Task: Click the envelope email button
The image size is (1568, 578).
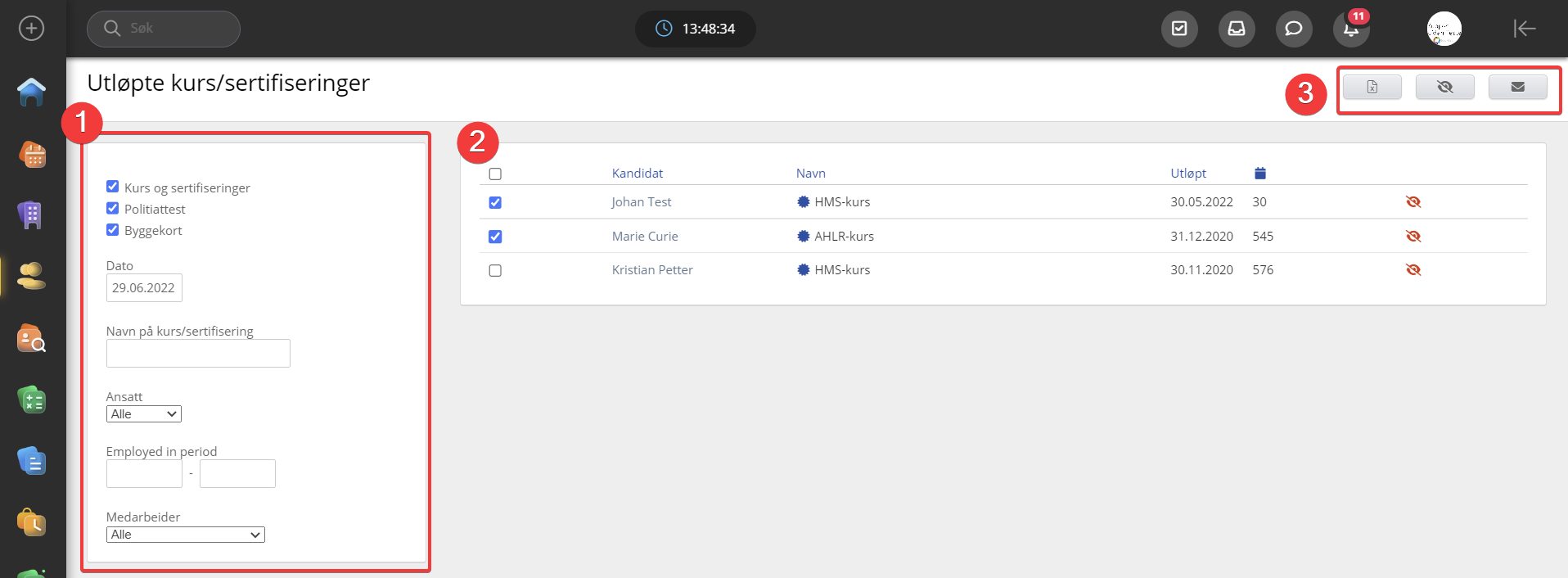Action: [x=1517, y=87]
